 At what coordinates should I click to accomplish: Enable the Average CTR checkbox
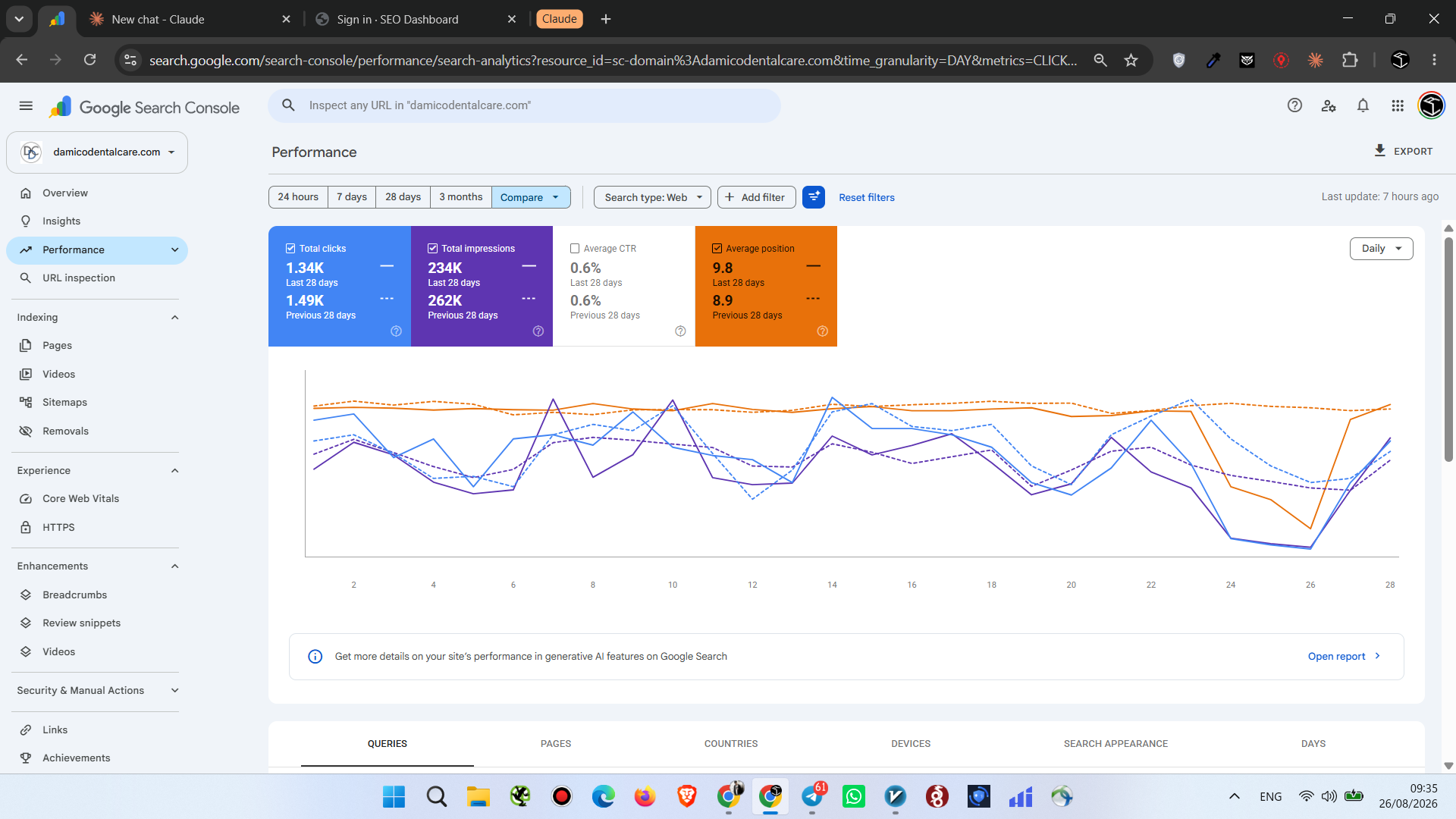click(x=575, y=249)
